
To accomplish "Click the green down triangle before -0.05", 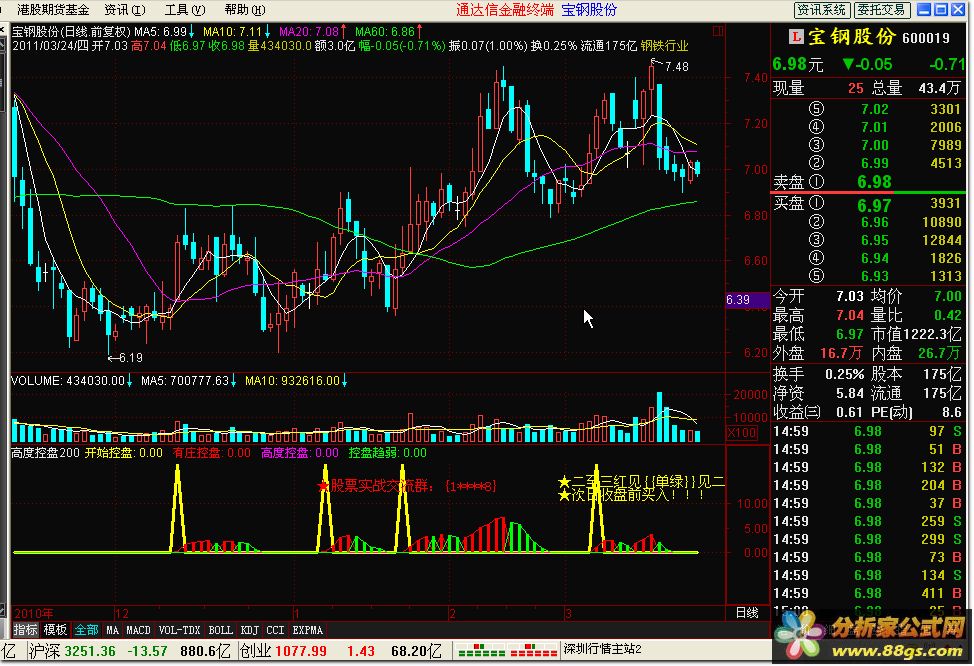I will pyautogui.click(x=849, y=64).
